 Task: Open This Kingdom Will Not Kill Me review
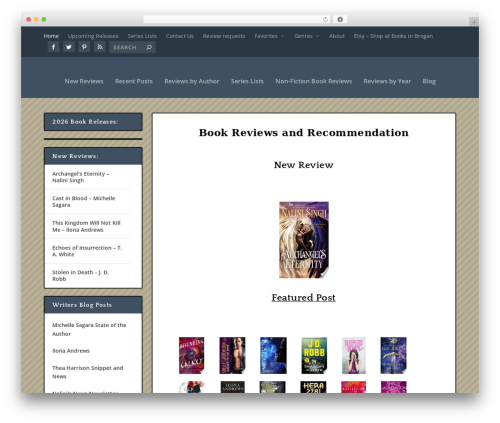pos(86,226)
